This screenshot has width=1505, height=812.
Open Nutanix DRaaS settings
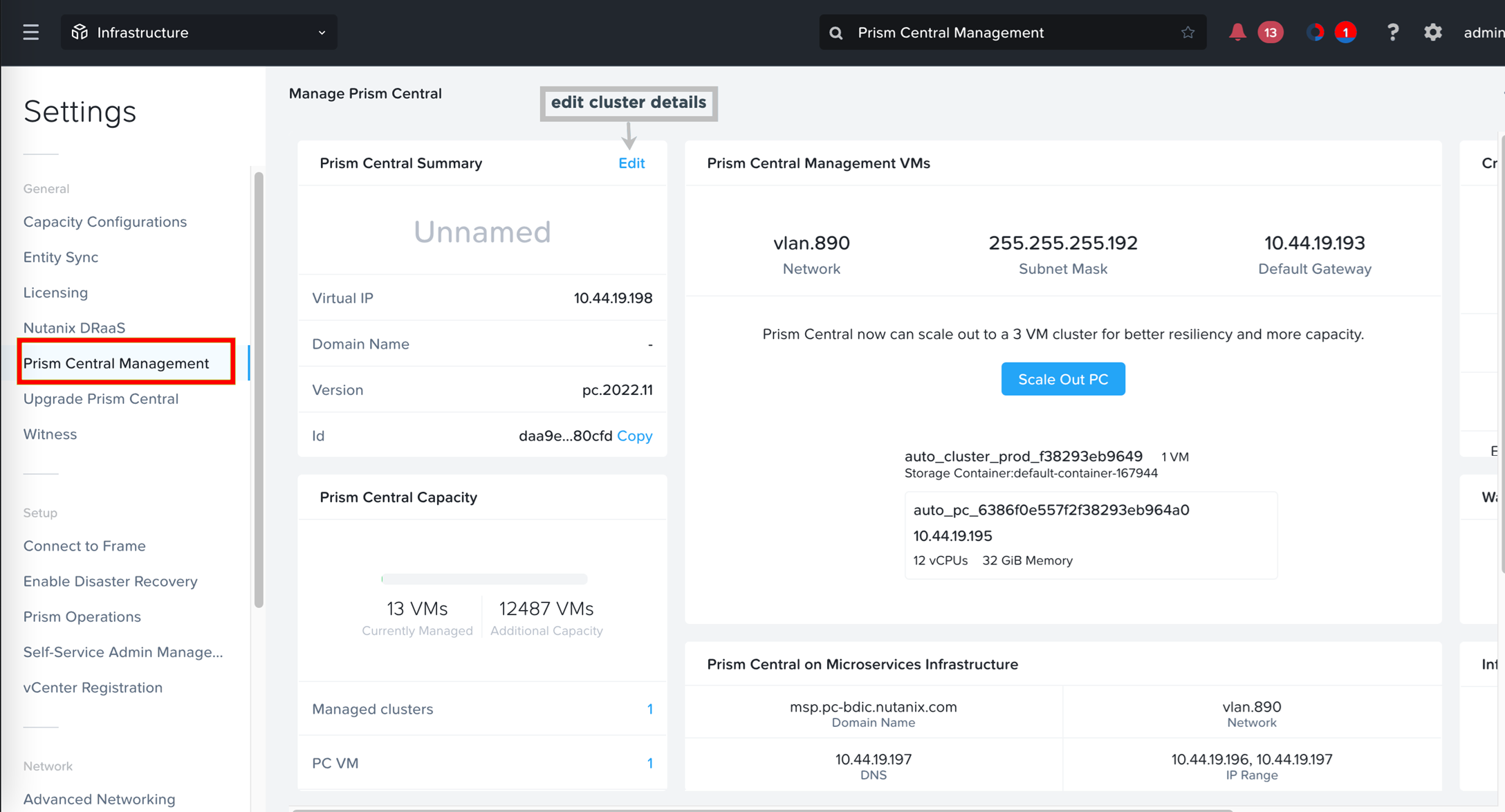click(74, 328)
